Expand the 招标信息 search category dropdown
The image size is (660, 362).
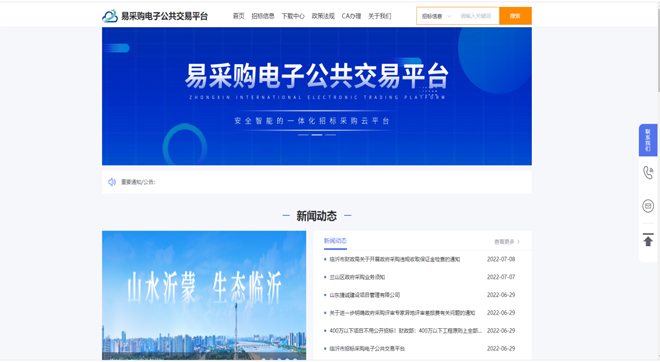click(436, 16)
